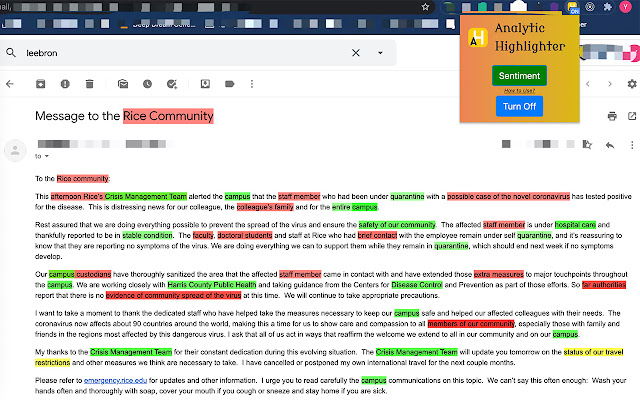The width and height of the screenshot is (640, 400).
Task: Delete the email with trash icon
Action: pyautogui.click(x=90, y=83)
